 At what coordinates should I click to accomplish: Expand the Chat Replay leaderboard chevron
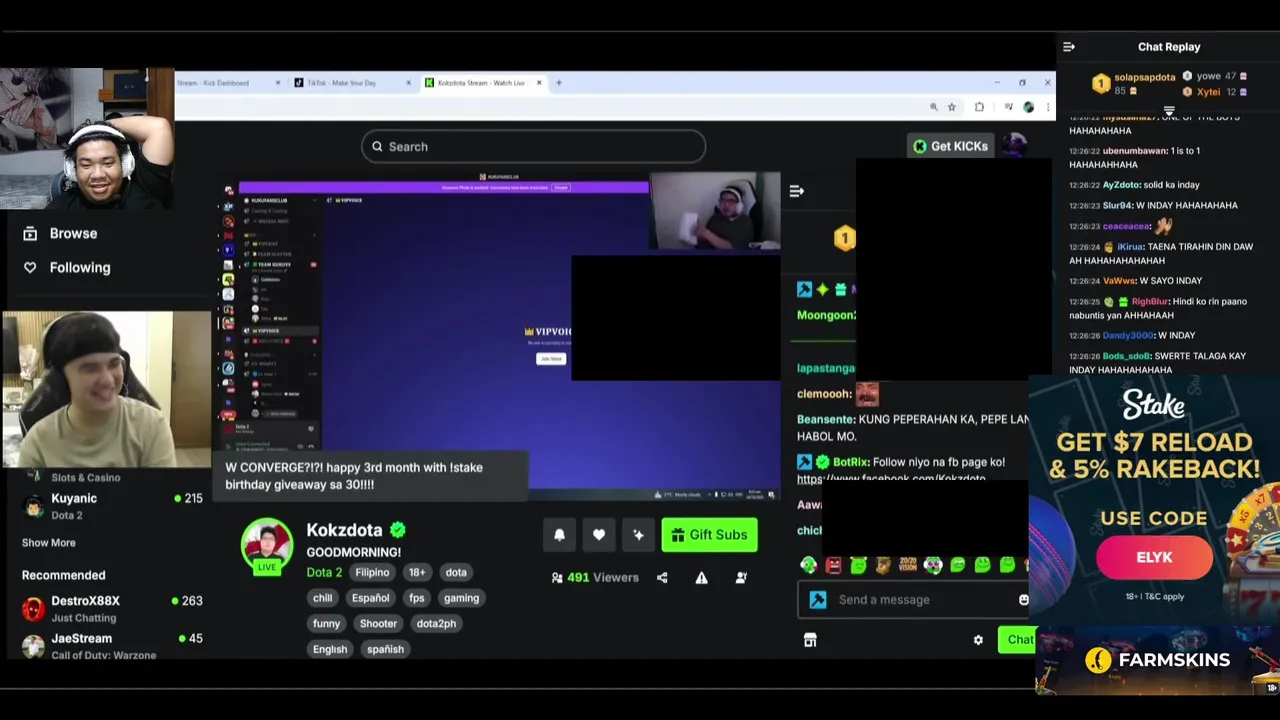[1169, 110]
